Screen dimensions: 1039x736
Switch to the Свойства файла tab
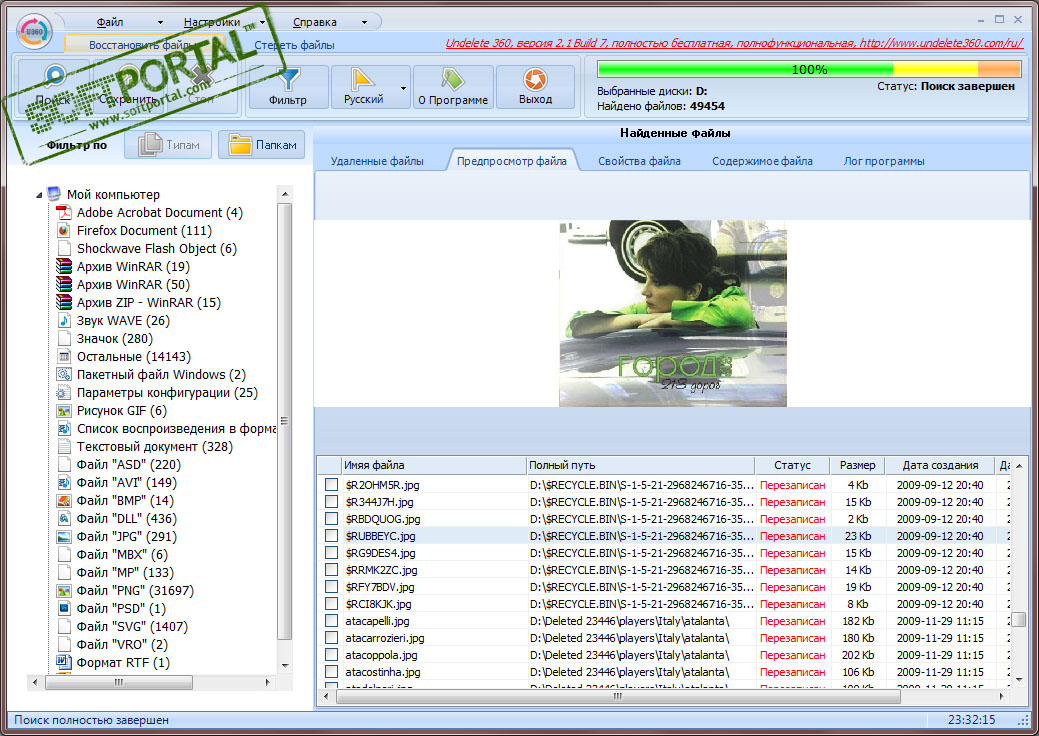point(639,161)
